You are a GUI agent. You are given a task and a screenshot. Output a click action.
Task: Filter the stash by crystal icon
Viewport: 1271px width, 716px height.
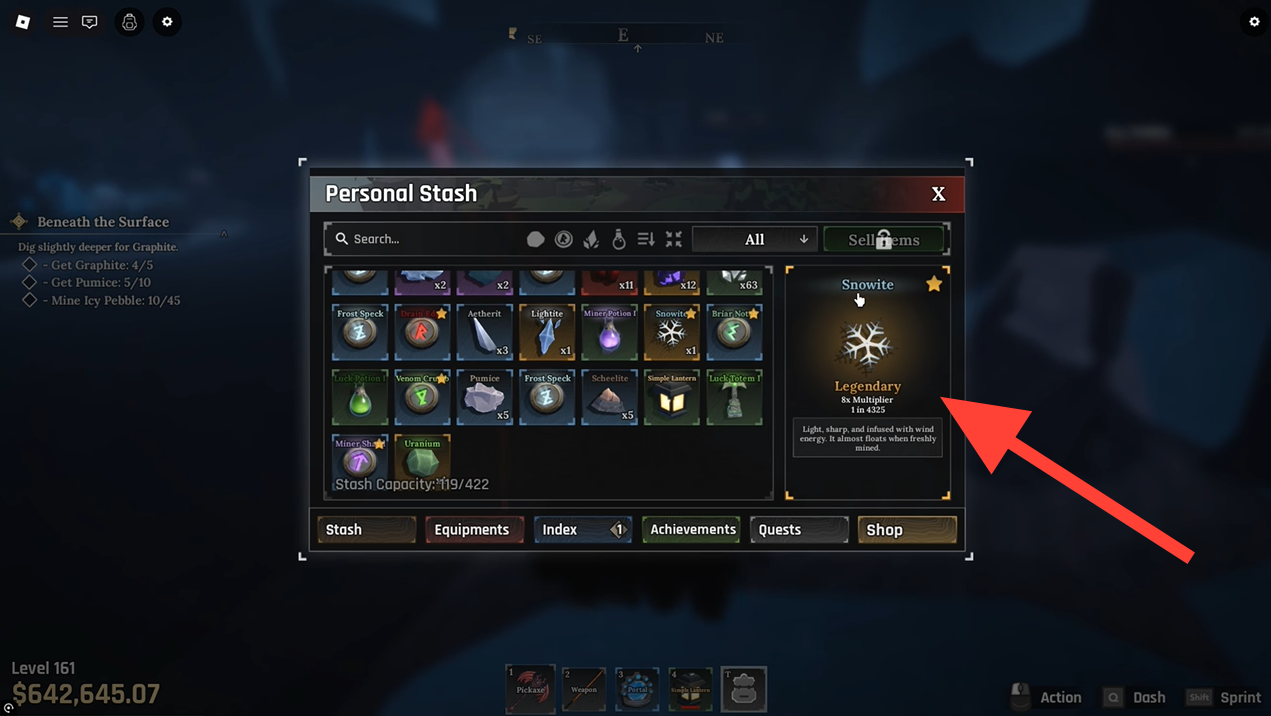[x=592, y=239]
